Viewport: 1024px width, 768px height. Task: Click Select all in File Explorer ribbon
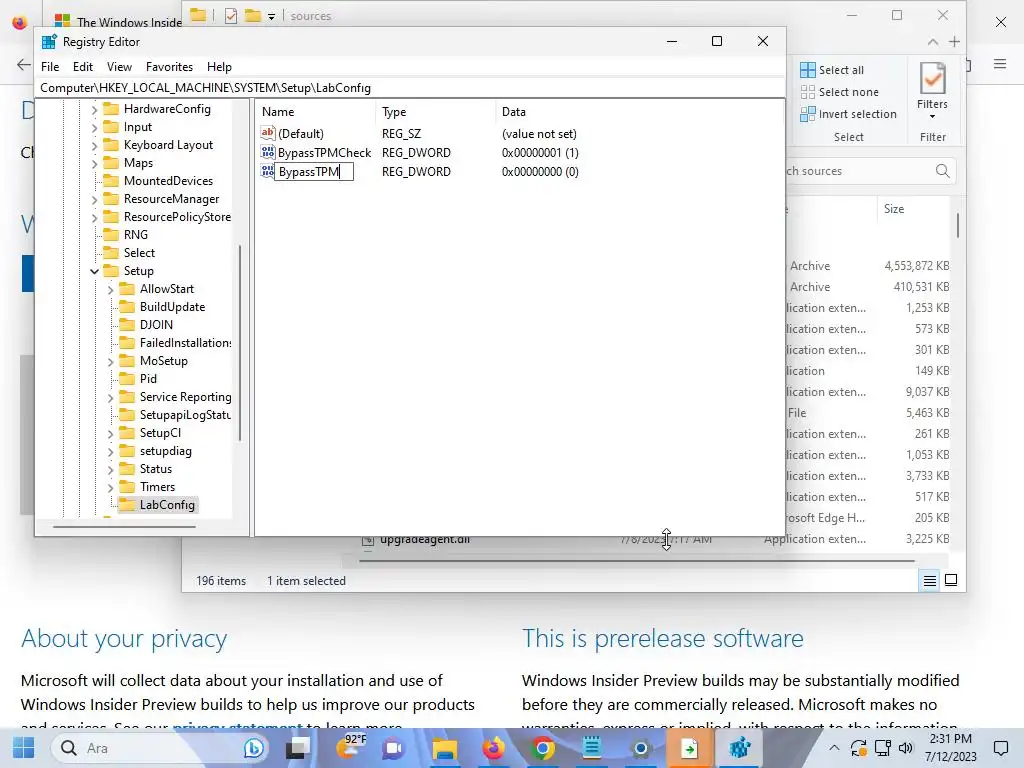pyautogui.click(x=832, y=70)
